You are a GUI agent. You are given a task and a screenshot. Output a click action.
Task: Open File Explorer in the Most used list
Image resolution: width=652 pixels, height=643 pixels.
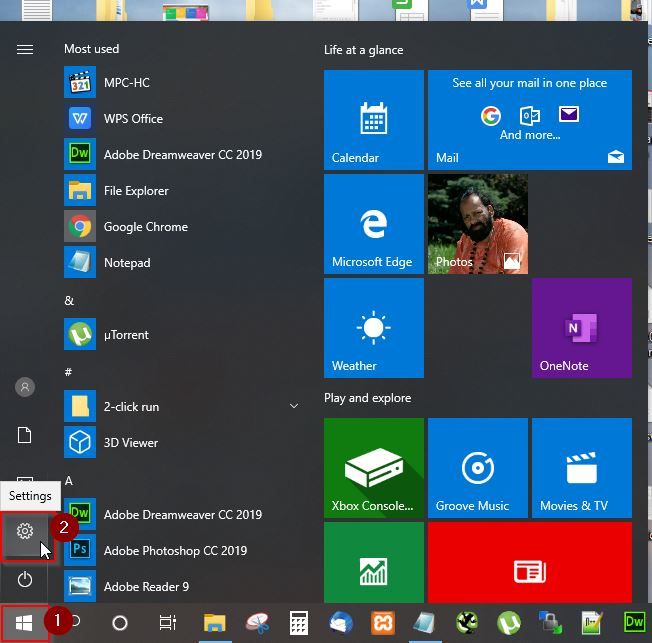click(x=183, y=190)
